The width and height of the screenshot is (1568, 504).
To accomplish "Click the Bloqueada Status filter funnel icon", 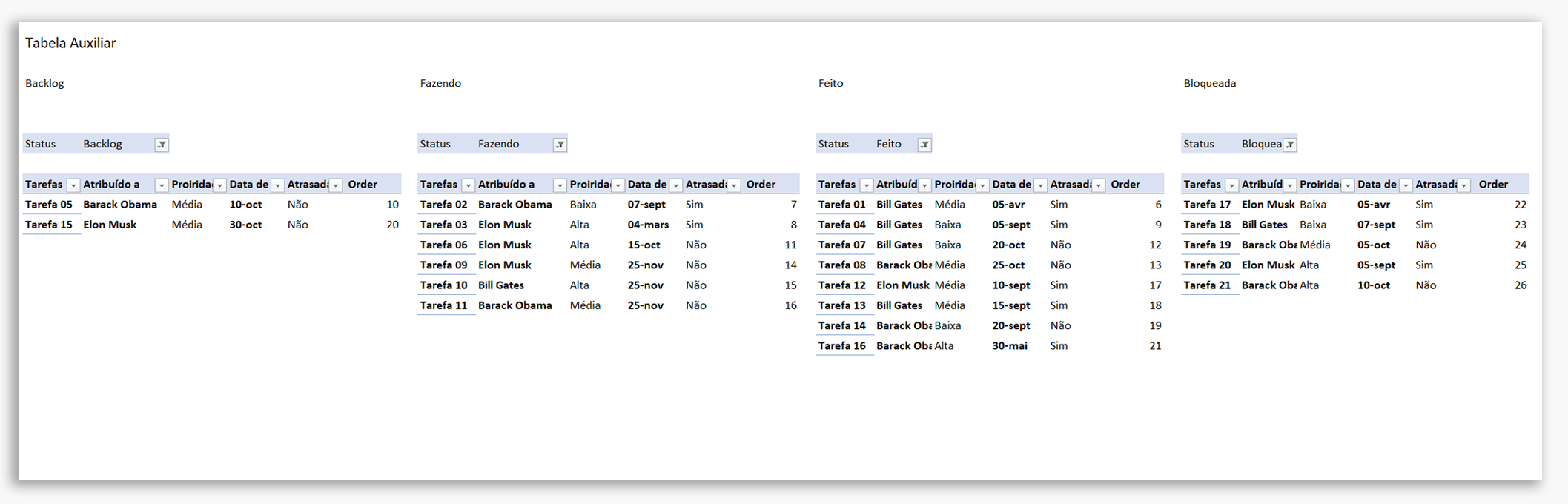I will [1290, 145].
